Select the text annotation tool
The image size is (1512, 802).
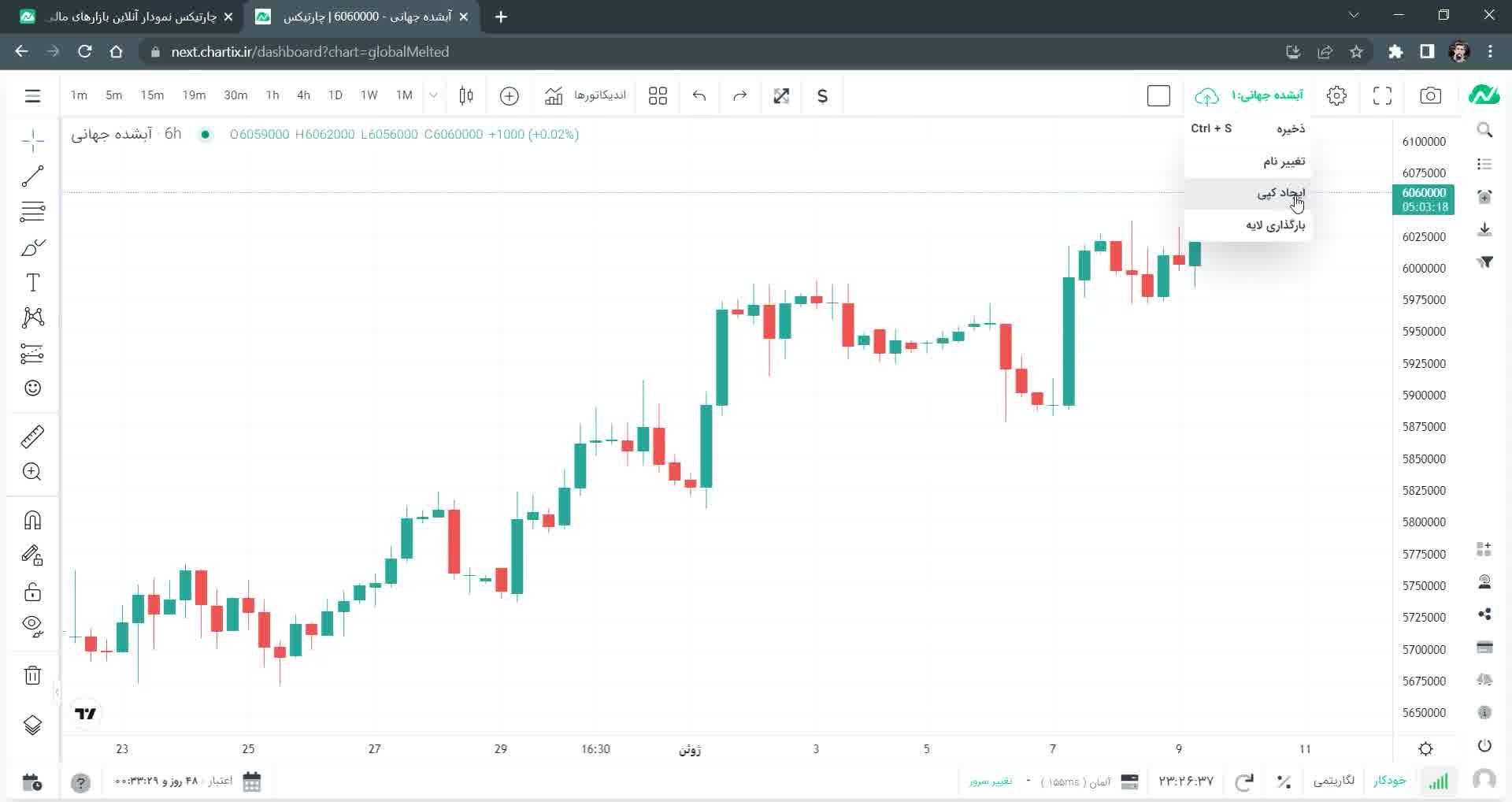pyautogui.click(x=32, y=283)
